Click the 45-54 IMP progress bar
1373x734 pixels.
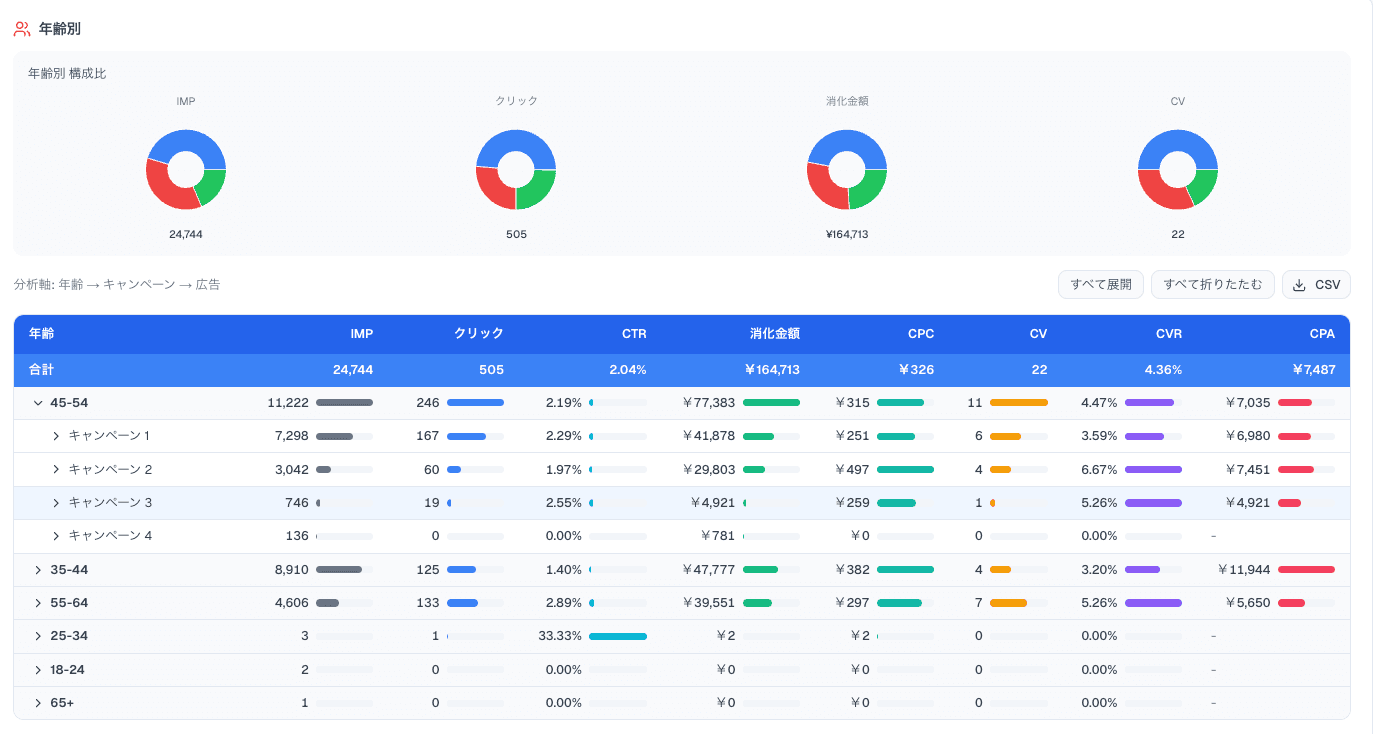point(344,403)
